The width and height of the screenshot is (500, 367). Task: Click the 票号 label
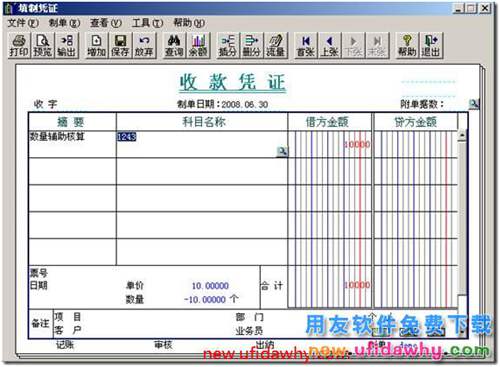39,273
